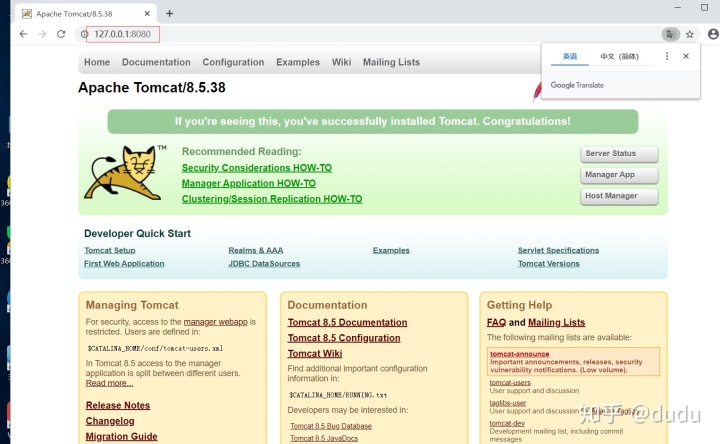This screenshot has width=720, height=444.
Task: Open translate popup three-dot options menu
Action: click(x=667, y=56)
